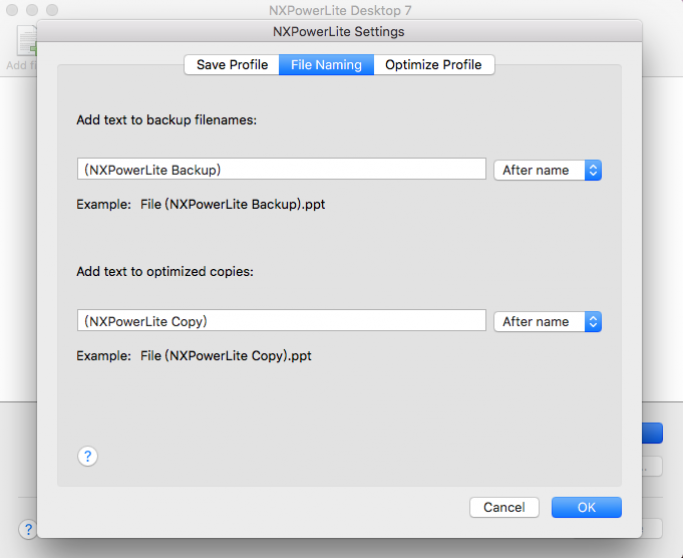Click the NXPowerLite Settings dialog title

(x=338, y=31)
